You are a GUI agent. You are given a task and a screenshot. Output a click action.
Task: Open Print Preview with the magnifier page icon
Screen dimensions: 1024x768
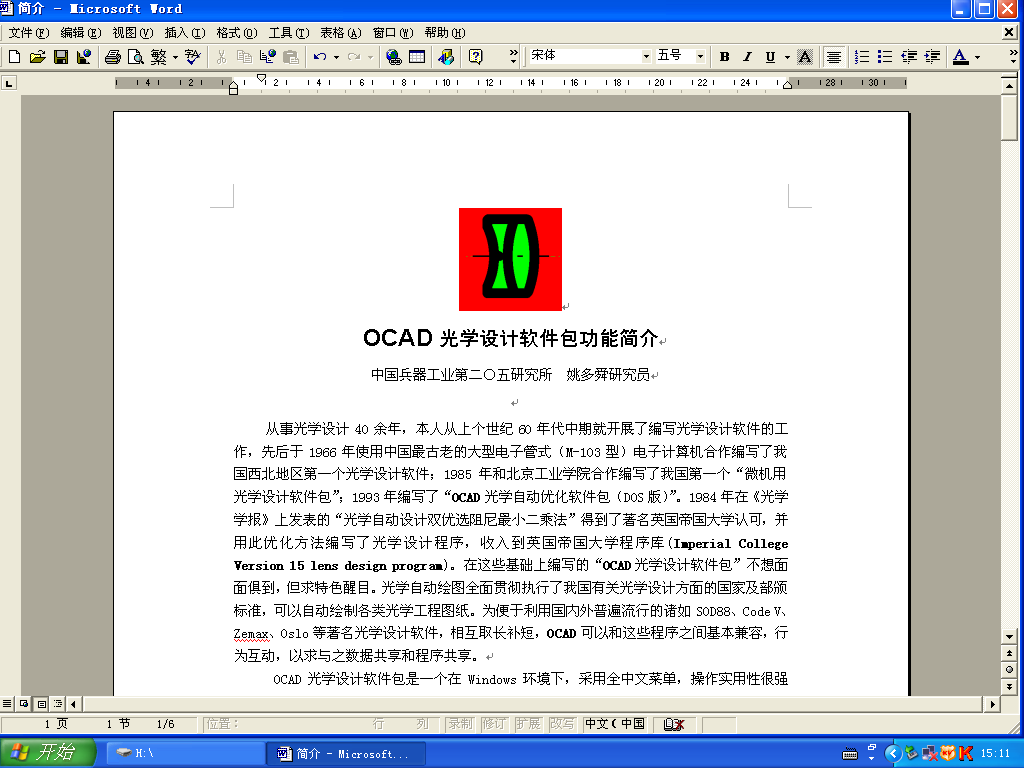pos(135,57)
